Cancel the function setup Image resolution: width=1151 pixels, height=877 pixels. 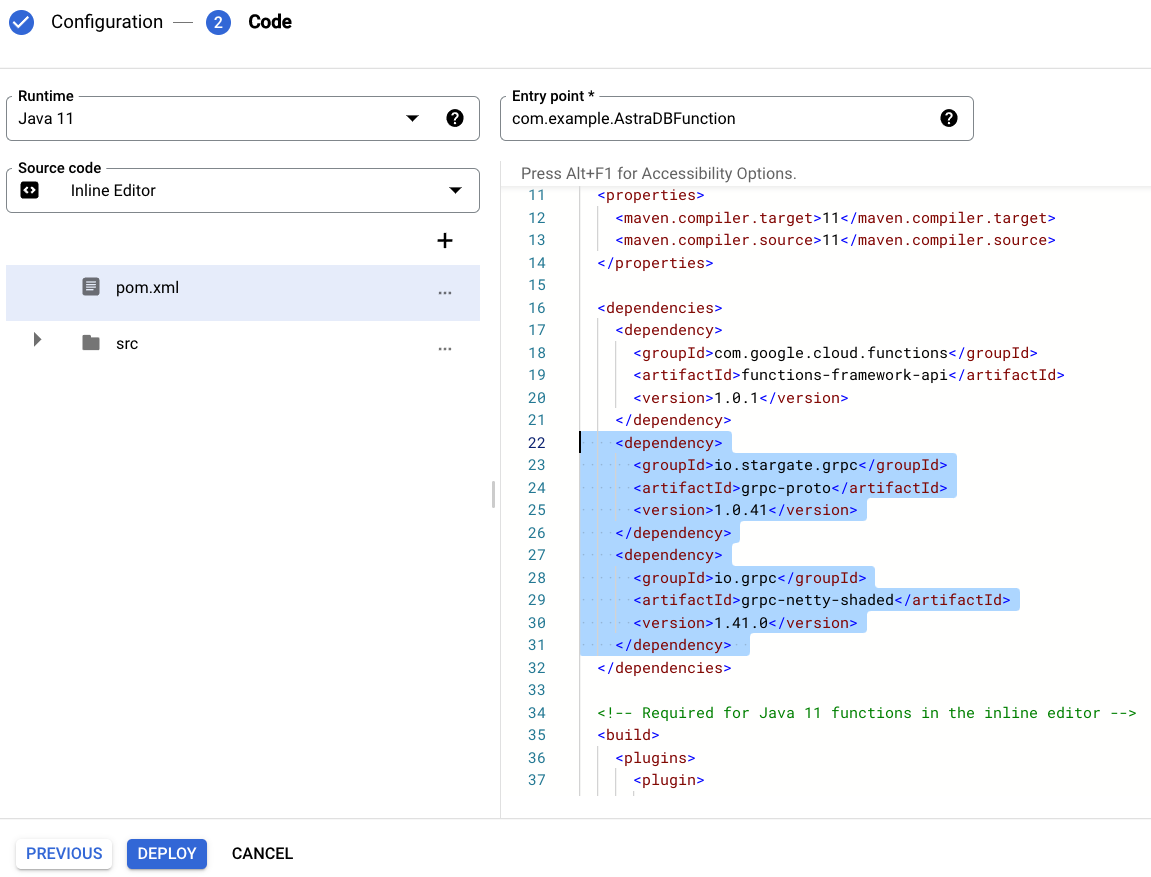tap(262, 854)
